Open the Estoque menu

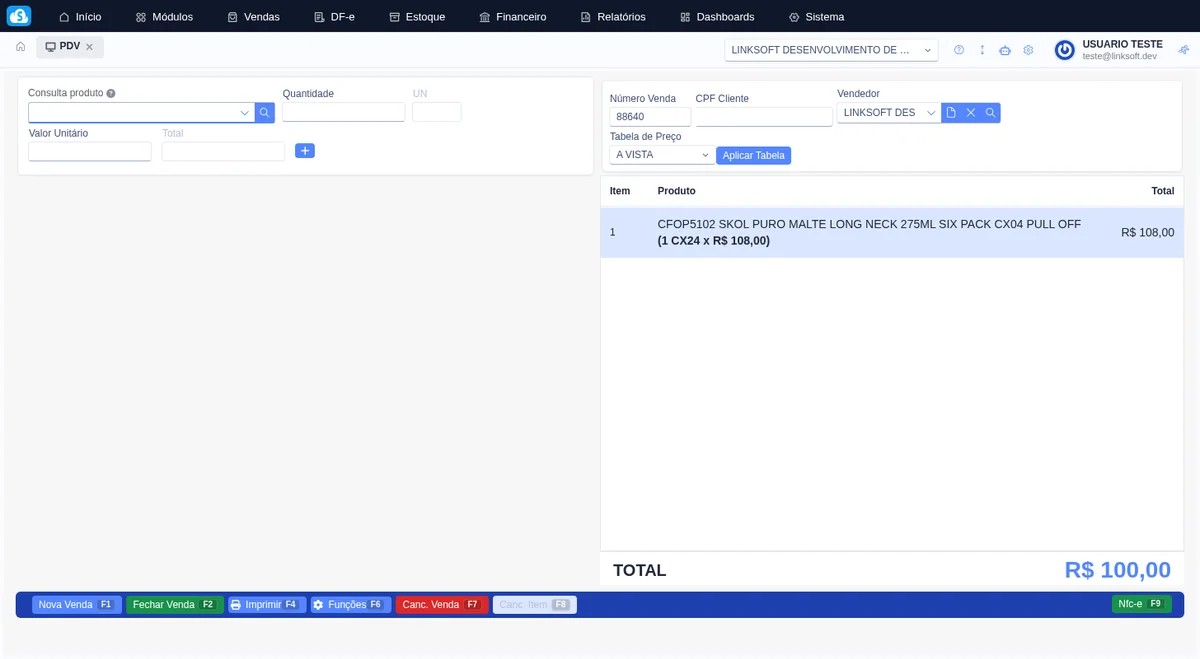(x=417, y=17)
